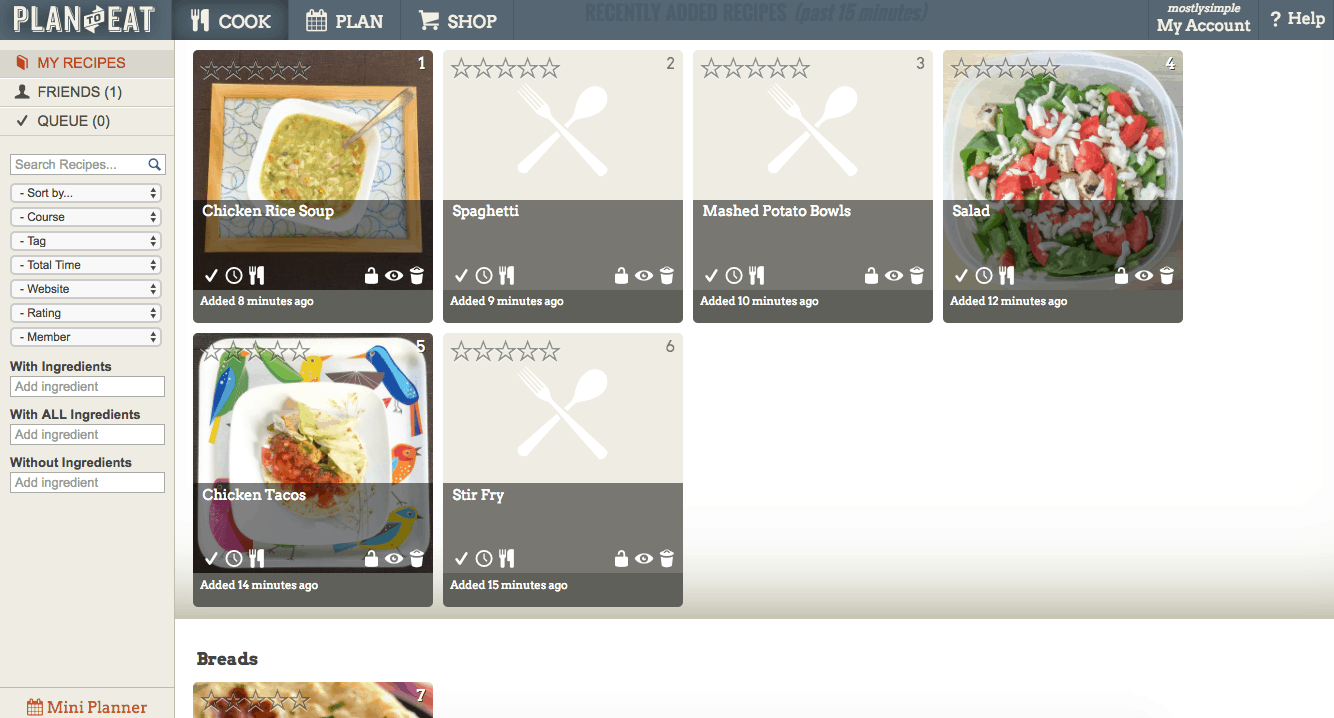The height and width of the screenshot is (718, 1334).
Task: Click the clock icon on Mashed Potato Bowls
Action: (x=734, y=275)
